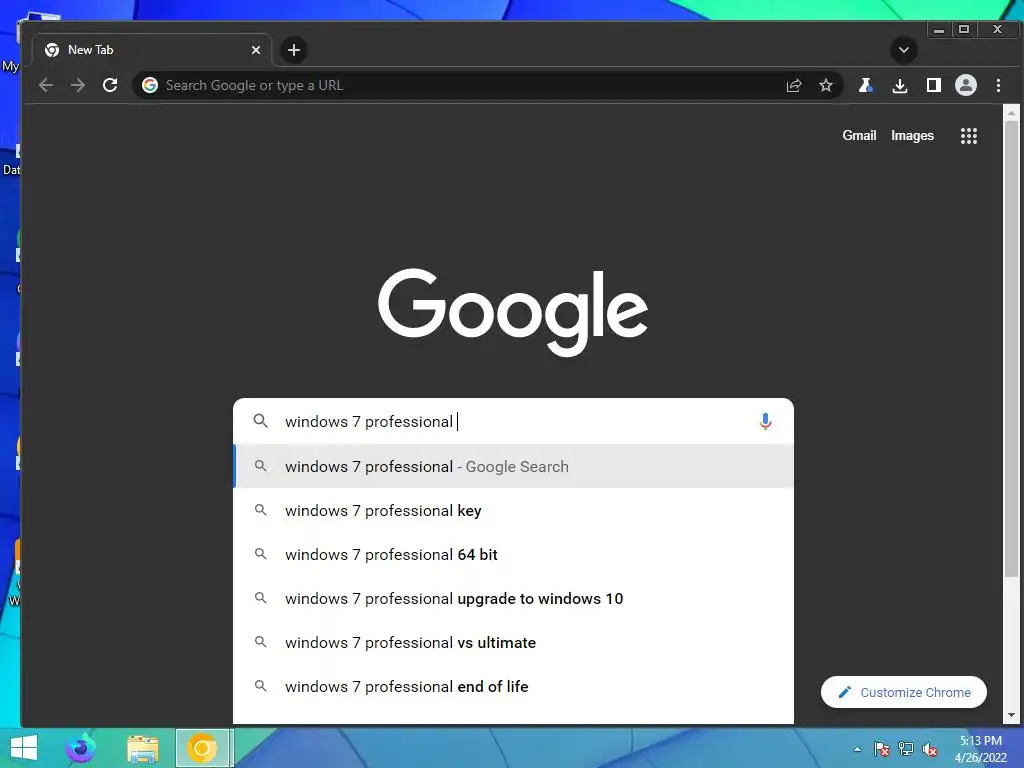Image resolution: width=1024 pixels, height=768 pixels.
Task: Open the Chrome Labs flask icon
Action: [866, 86]
